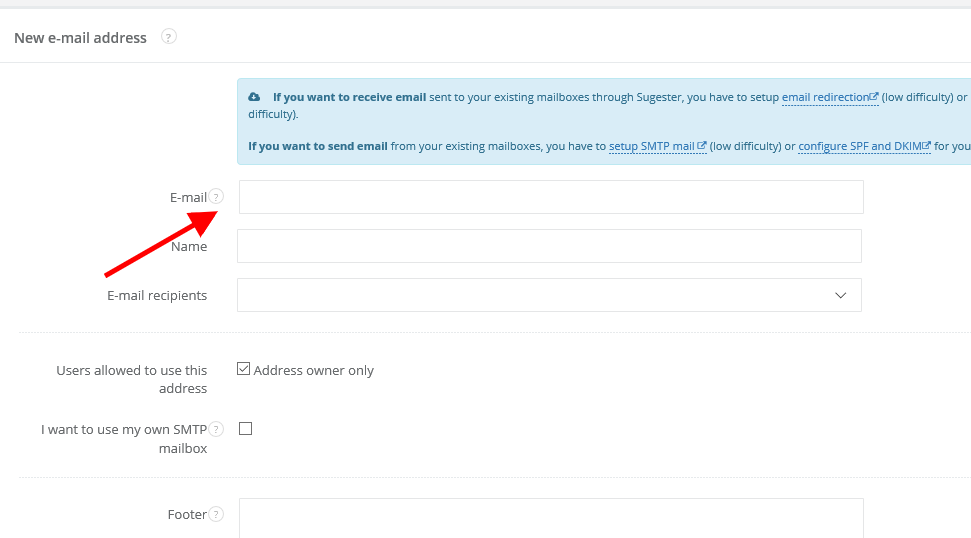The height and width of the screenshot is (538, 971).
Task: Click the help icon beside New e-mail address heading
Action: [x=169, y=37]
